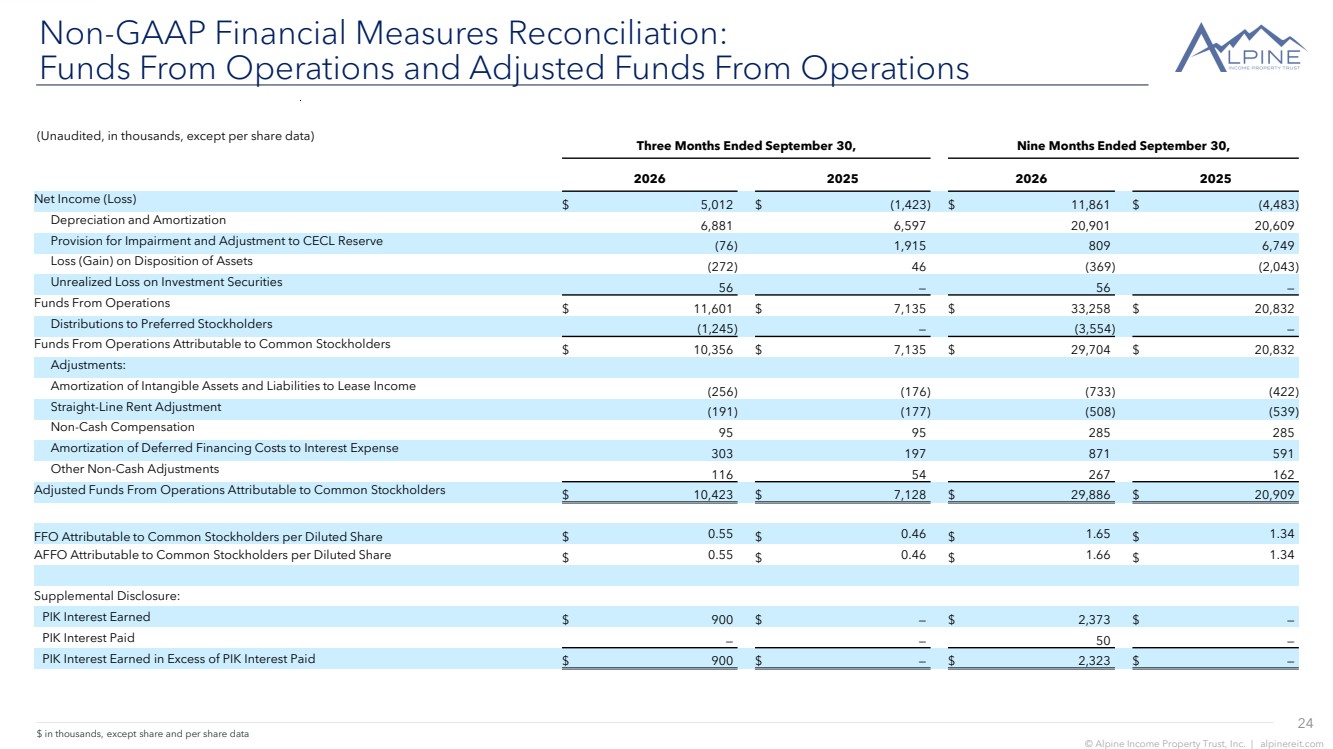Click the PIK Interest Earned row label
Image resolution: width=1333 pixels, height=749 pixels.
tap(96, 617)
